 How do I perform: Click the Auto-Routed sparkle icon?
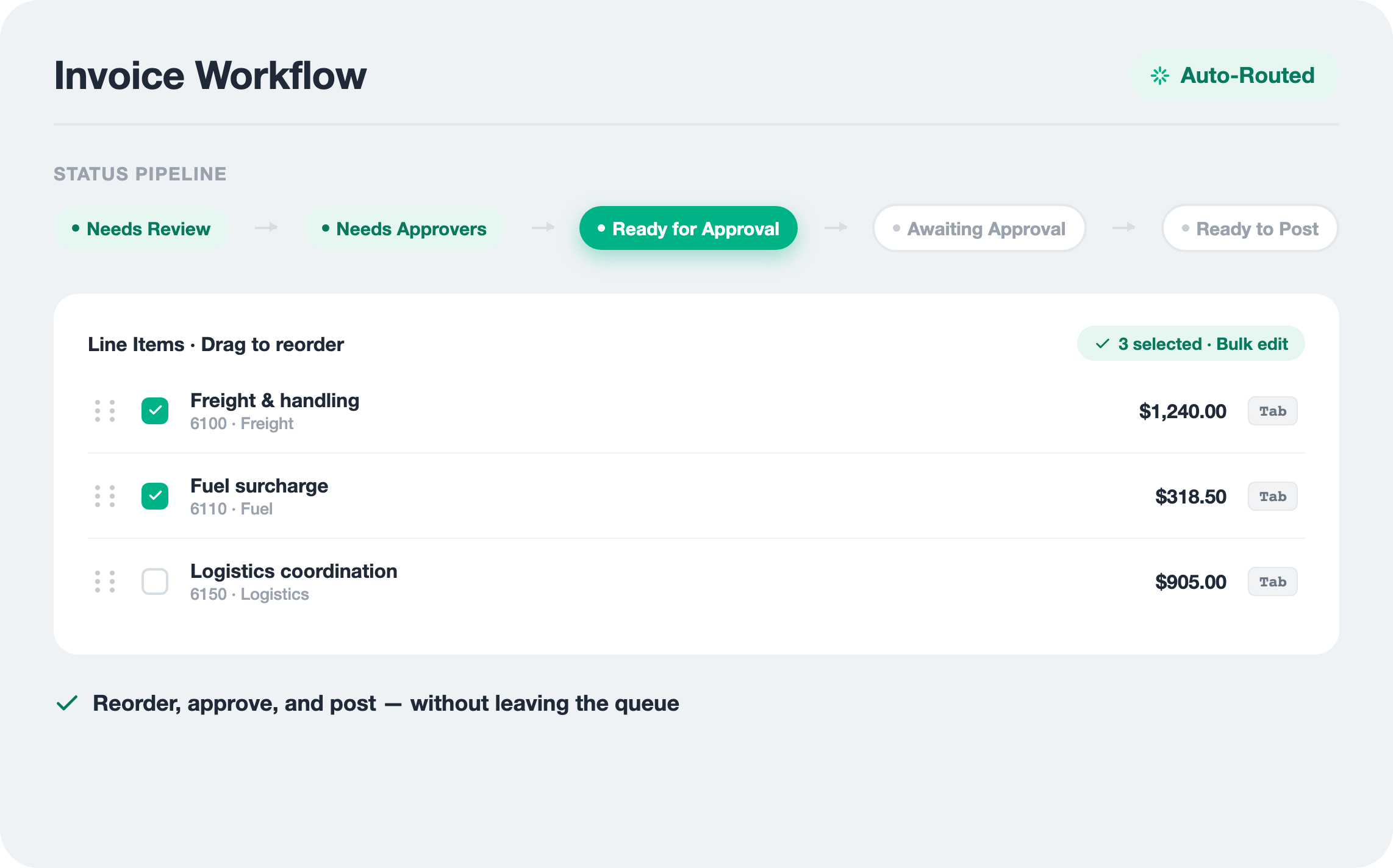pyautogui.click(x=1159, y=76)
